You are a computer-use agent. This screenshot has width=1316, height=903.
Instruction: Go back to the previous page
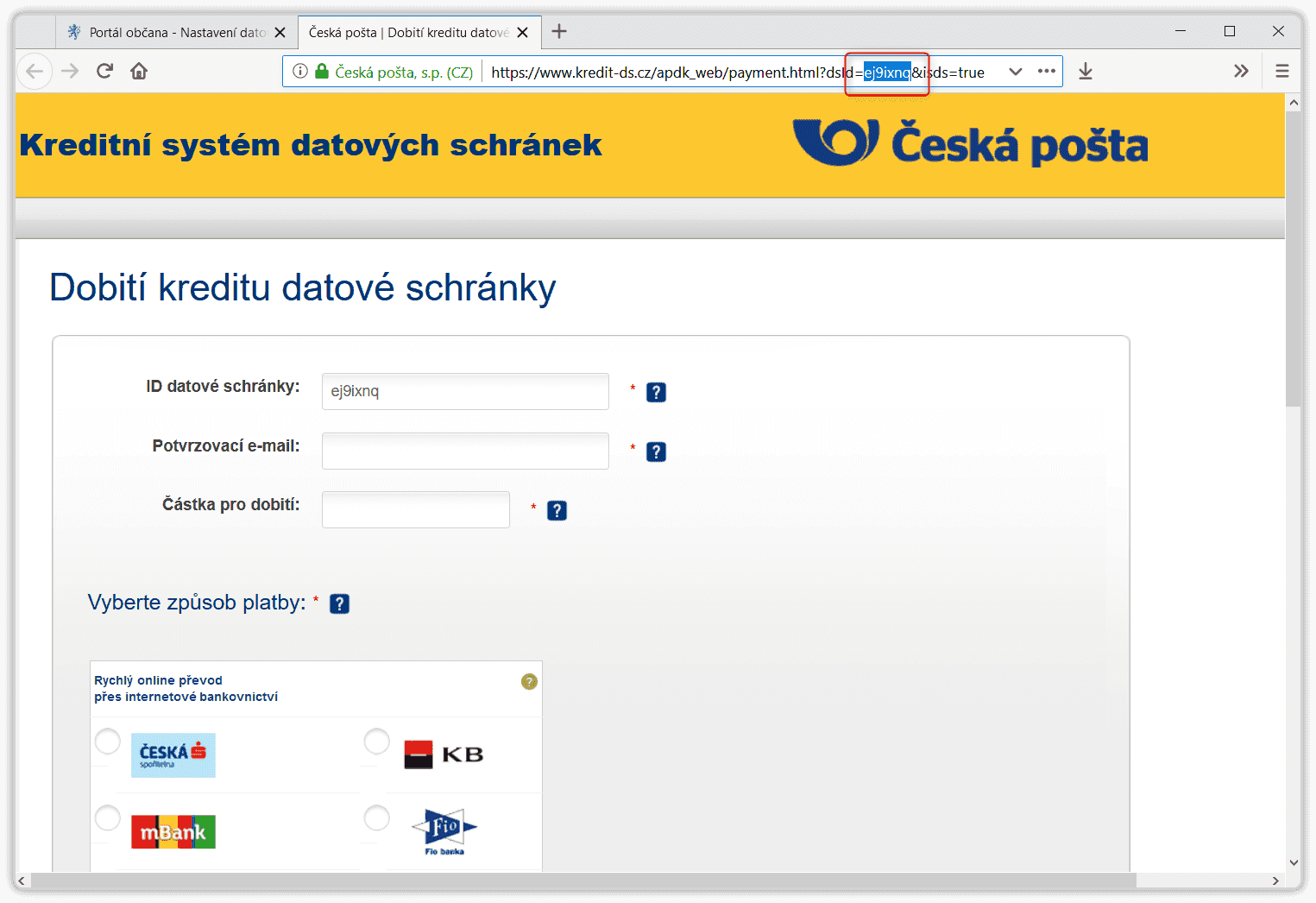tap(35, 71)
